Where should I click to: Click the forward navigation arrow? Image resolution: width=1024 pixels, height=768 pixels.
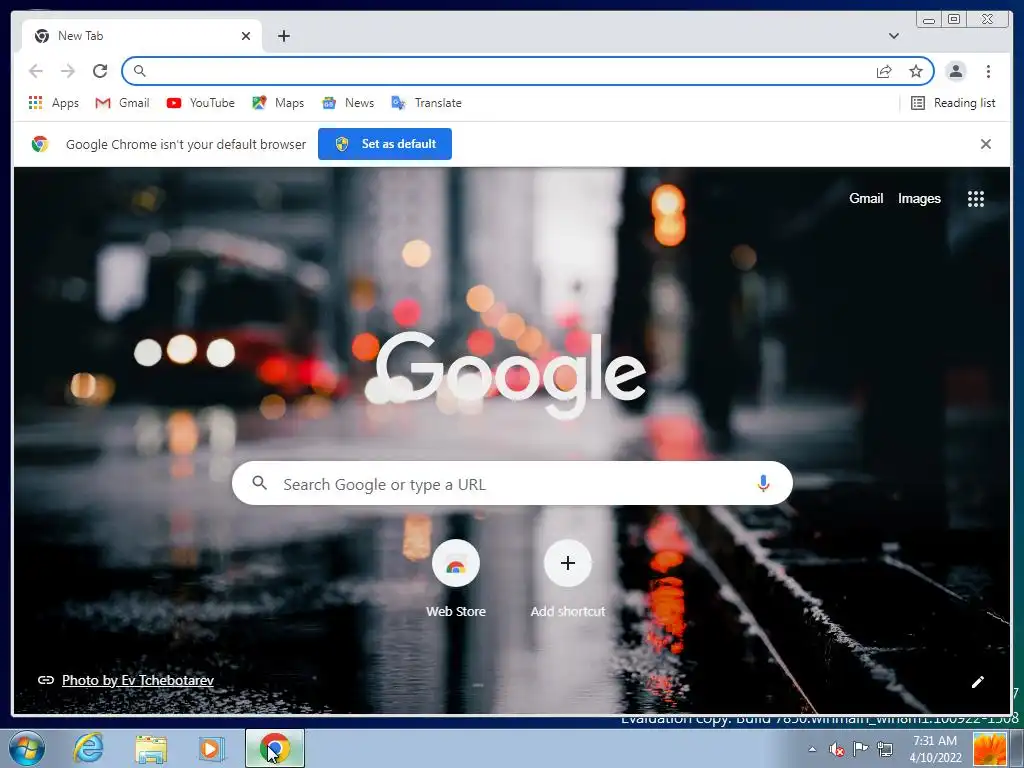click(x=68, y=71)
